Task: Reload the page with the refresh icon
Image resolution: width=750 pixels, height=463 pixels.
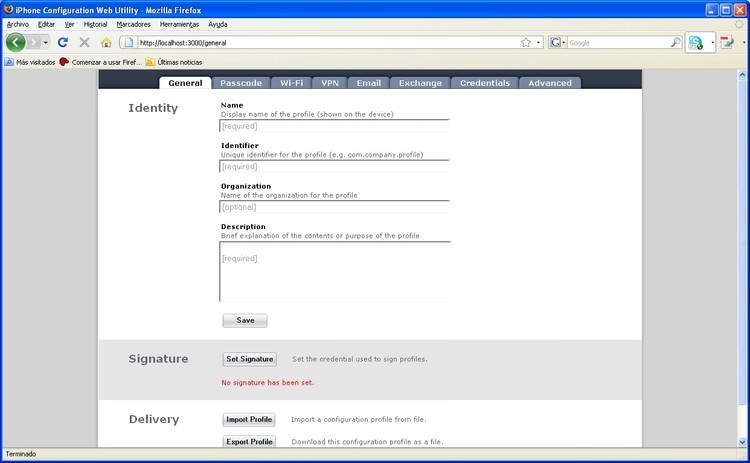Action: click(x=63, y=43)
